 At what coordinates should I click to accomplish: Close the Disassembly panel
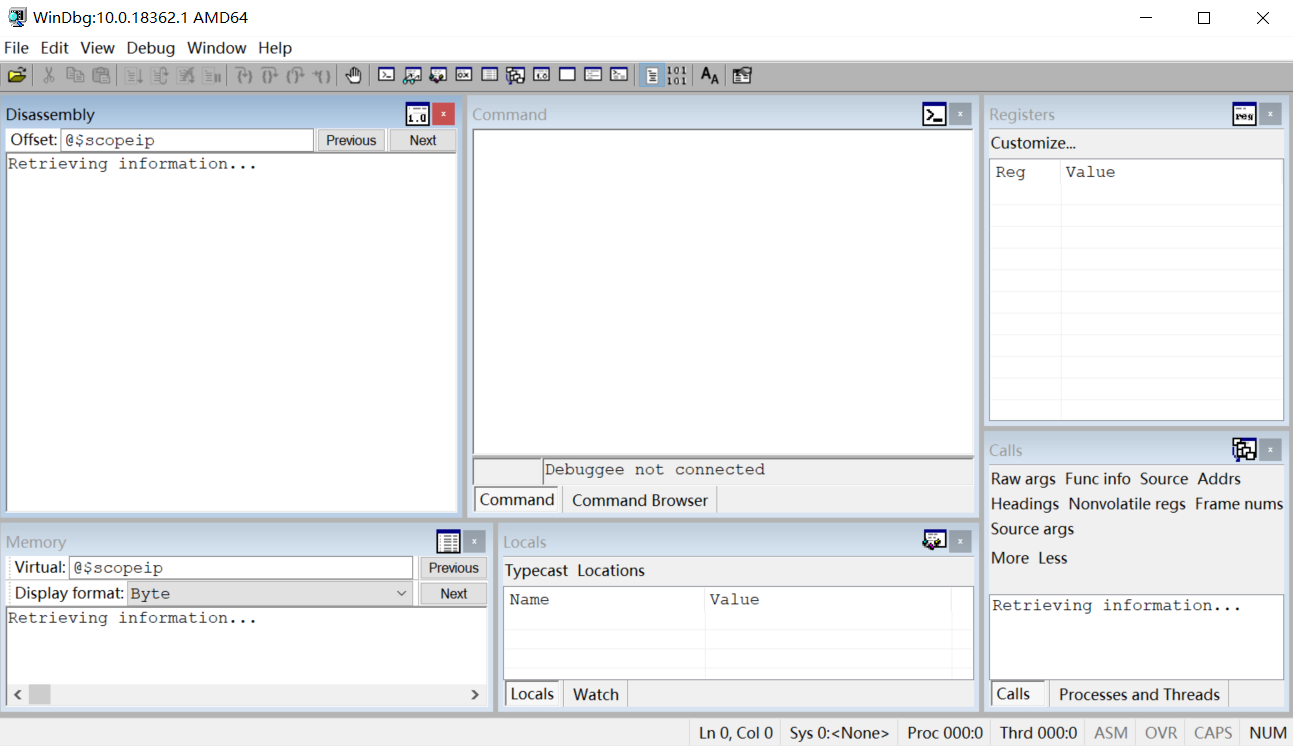[x=444, y=114]
